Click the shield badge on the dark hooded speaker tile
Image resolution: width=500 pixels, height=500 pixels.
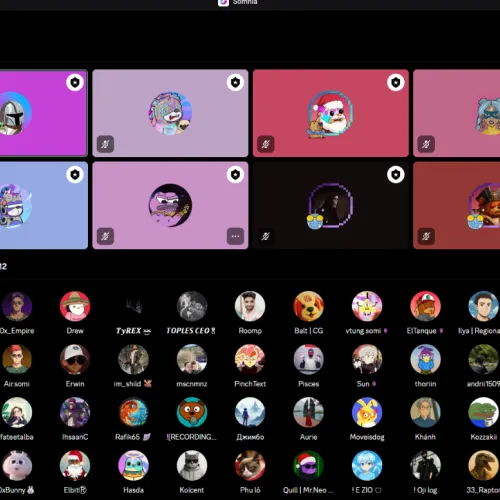[396, 174]
